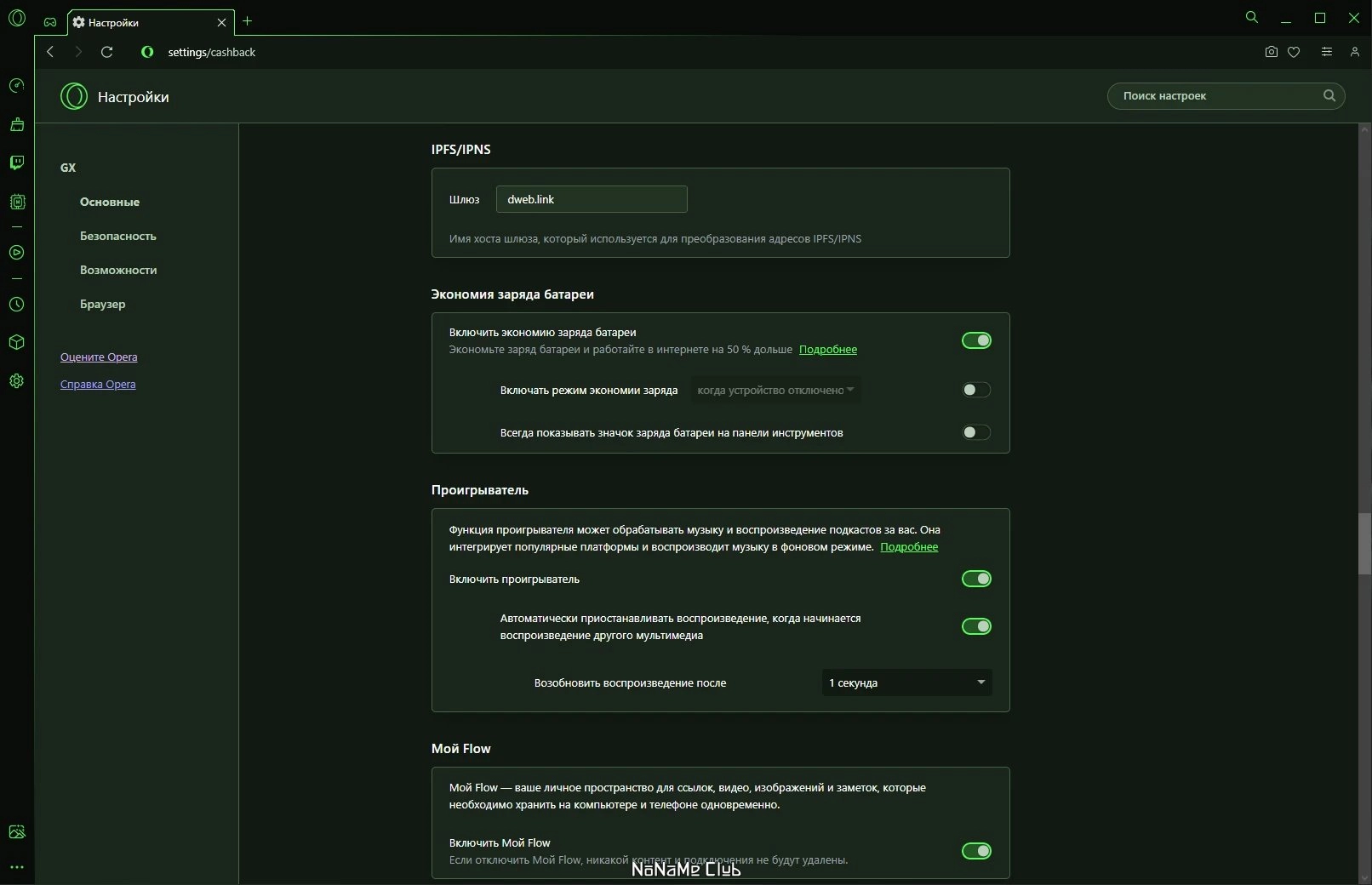
Task: Go back to the previous page
Action: click(x=50, y=52)
